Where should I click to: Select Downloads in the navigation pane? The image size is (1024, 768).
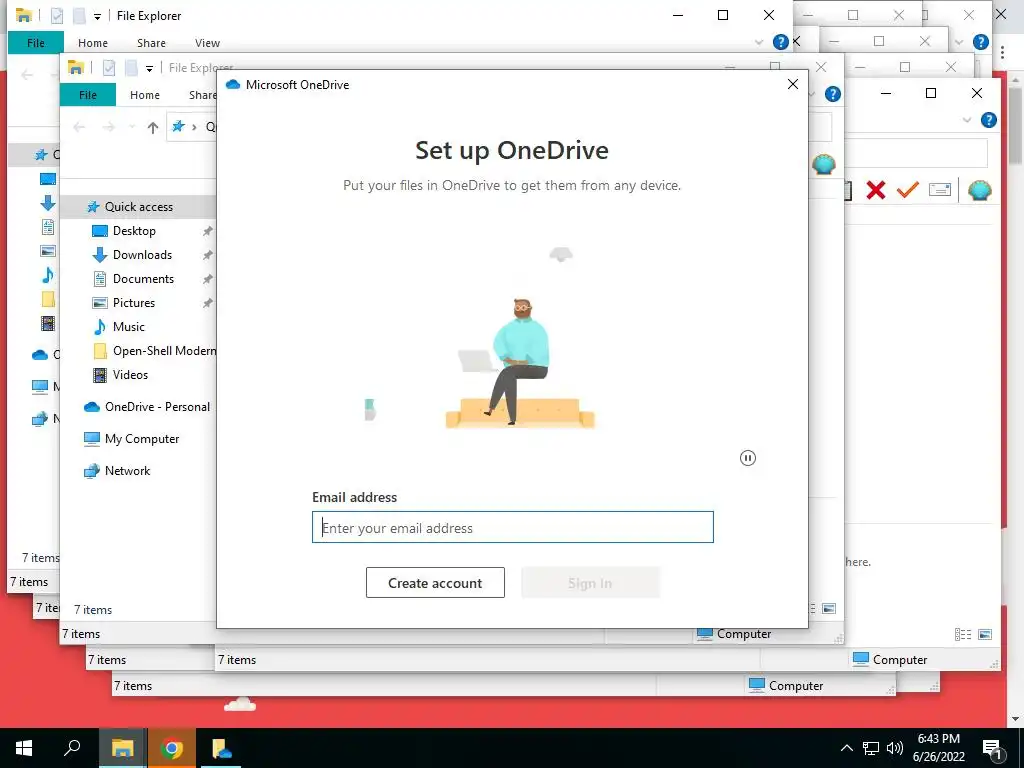coord(142,255)
